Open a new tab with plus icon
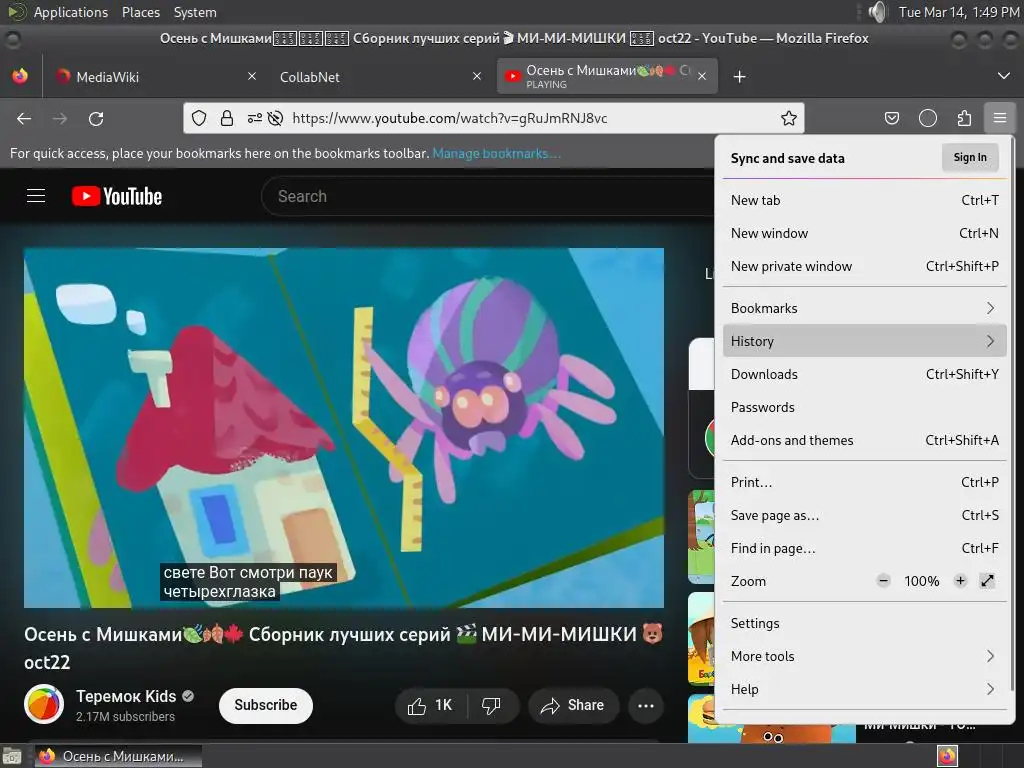The image size is (1024, 768). tap(739, 77)
